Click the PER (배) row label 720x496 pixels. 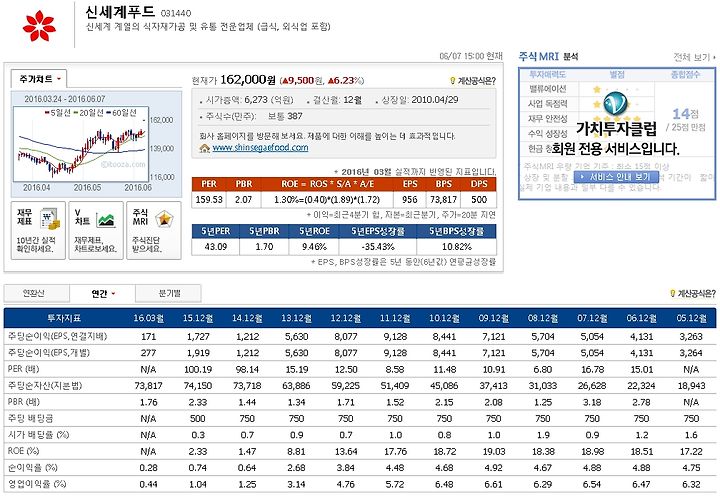(x=23, y=369)
